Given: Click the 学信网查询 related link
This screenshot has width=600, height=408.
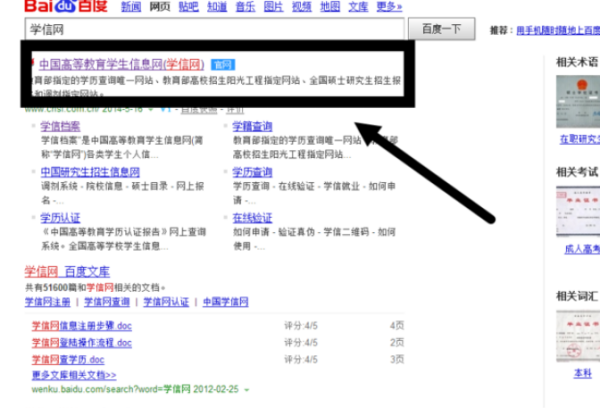Looking at the screenshot, I should (107, 302).
